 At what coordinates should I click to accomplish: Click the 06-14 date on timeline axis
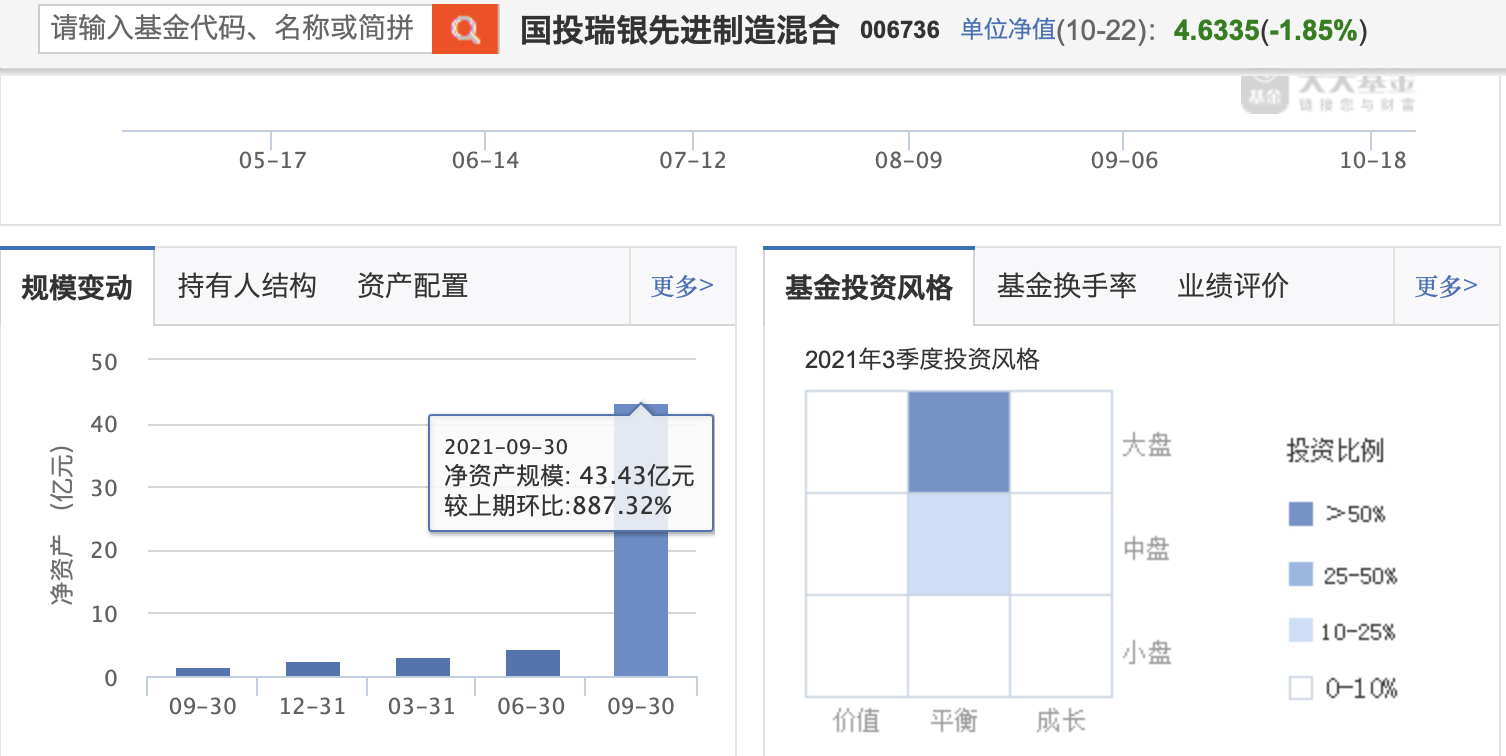pyautogui.click(x=486, y=160)
